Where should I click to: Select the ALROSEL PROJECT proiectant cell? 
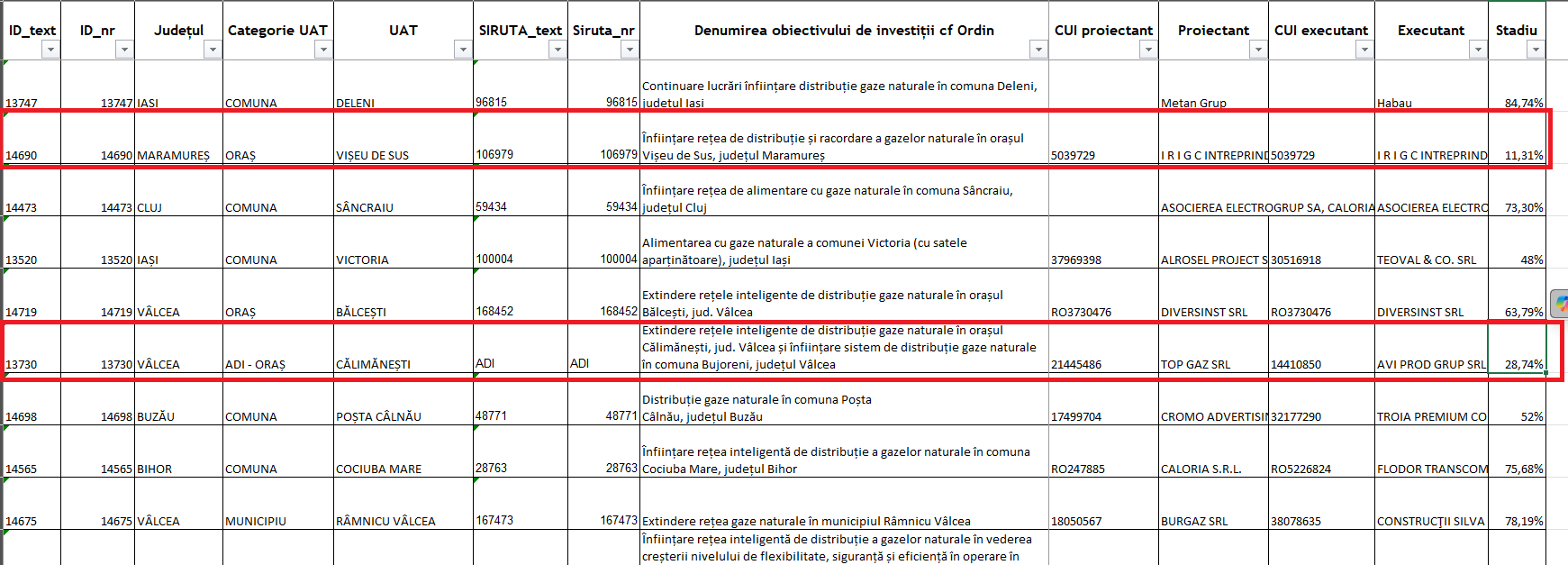click(x=1213, y=242)
